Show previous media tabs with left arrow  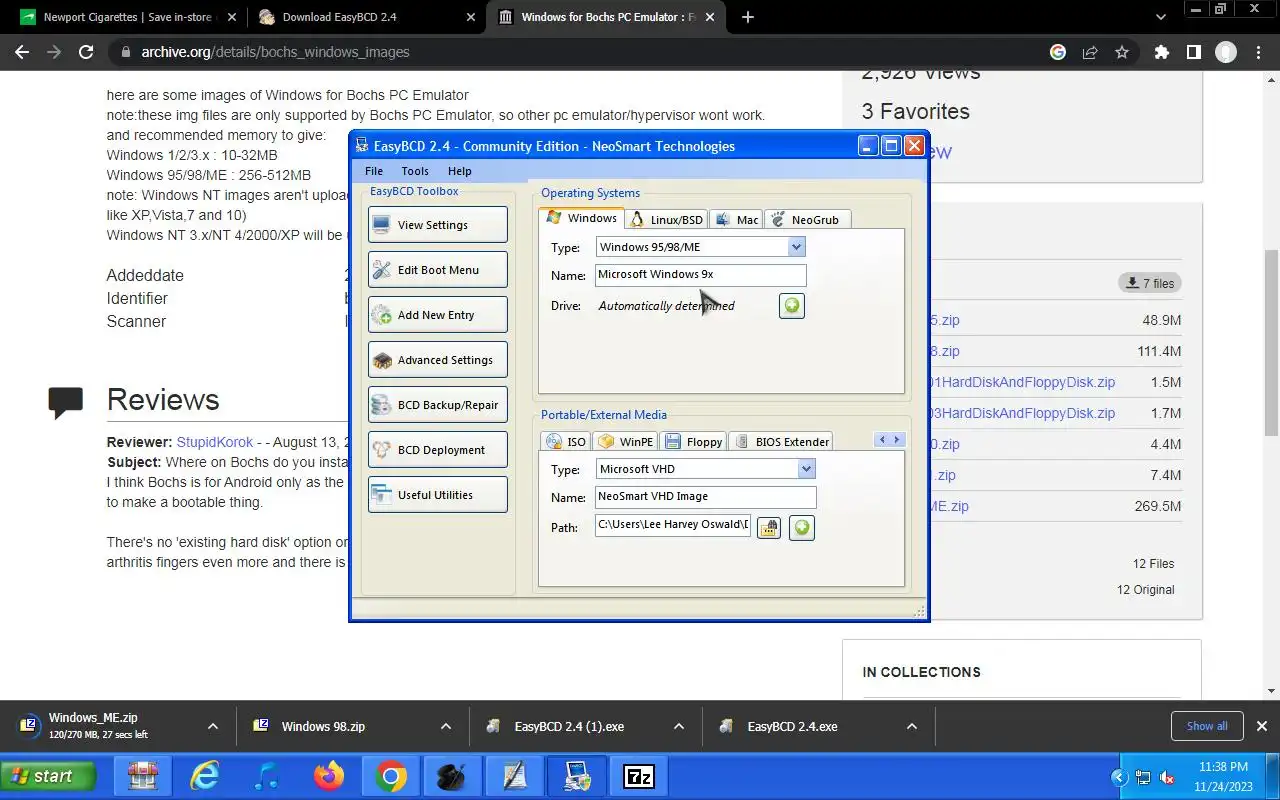pyautogui.click(x=882, y=439)
